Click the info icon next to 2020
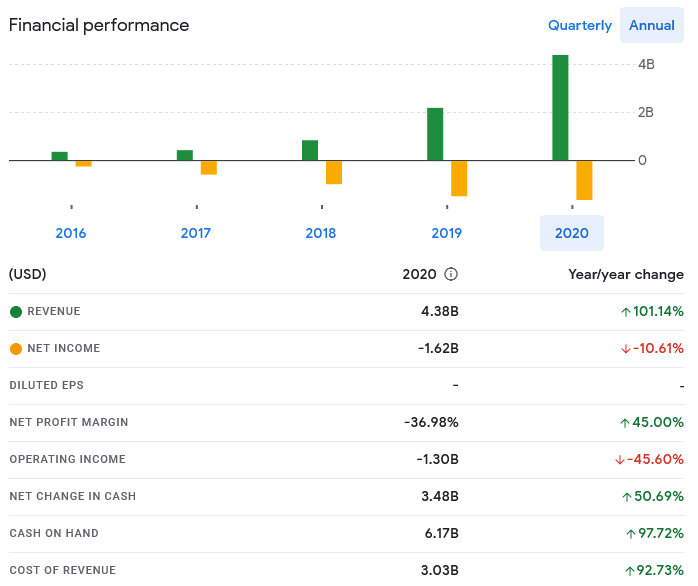Image resolution: width=698 pixels, height=586 pixels. coord(450,274)
